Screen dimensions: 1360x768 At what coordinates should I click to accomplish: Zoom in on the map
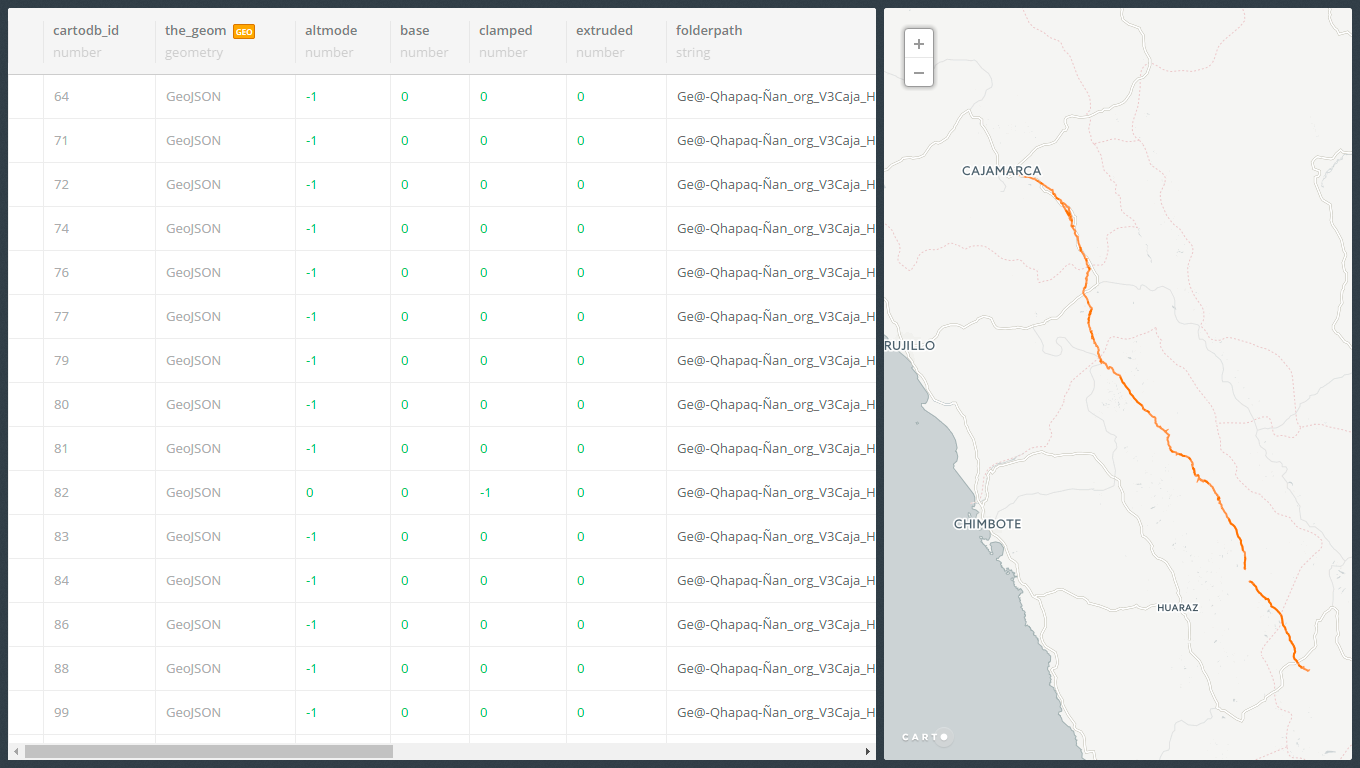tap(919, 44)
